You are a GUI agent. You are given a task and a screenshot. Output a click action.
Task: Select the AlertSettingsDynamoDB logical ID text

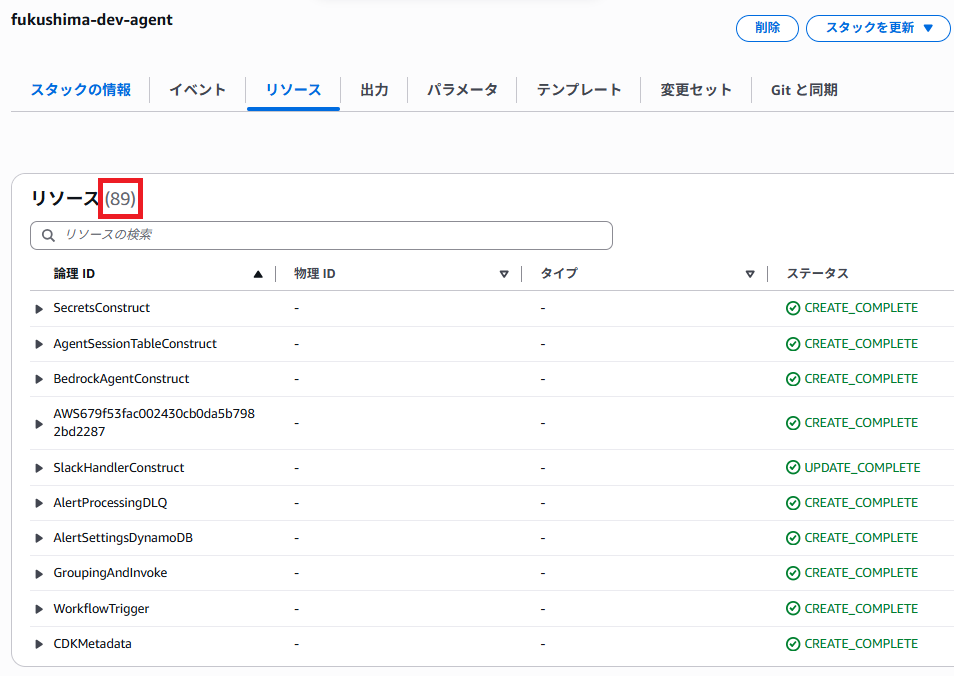click(x=123, y=538)
